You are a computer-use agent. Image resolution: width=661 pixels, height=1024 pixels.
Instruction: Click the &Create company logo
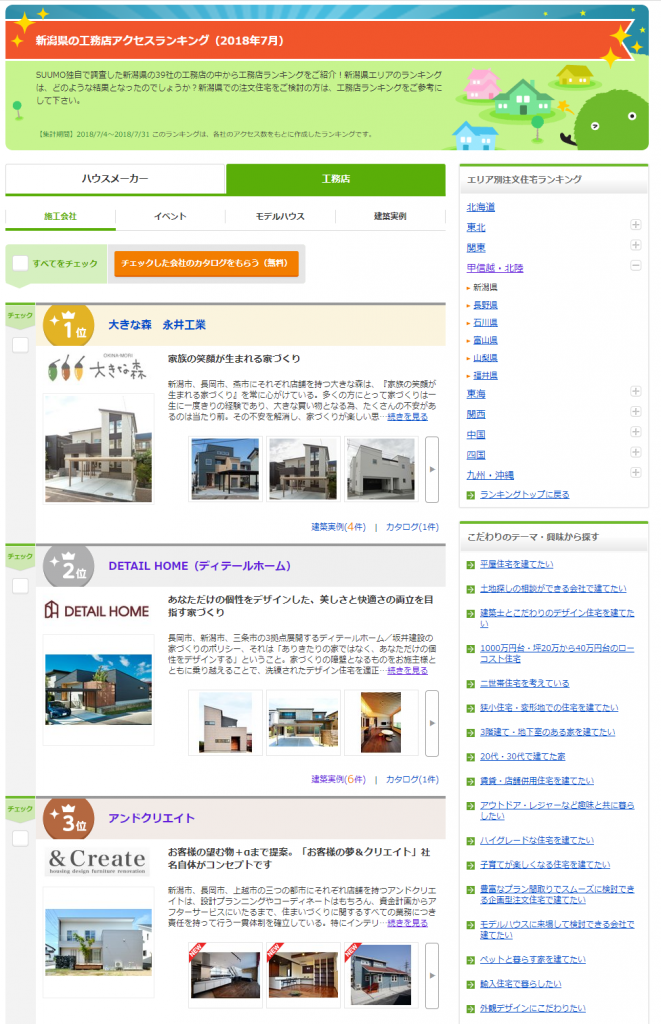point(97,860)
